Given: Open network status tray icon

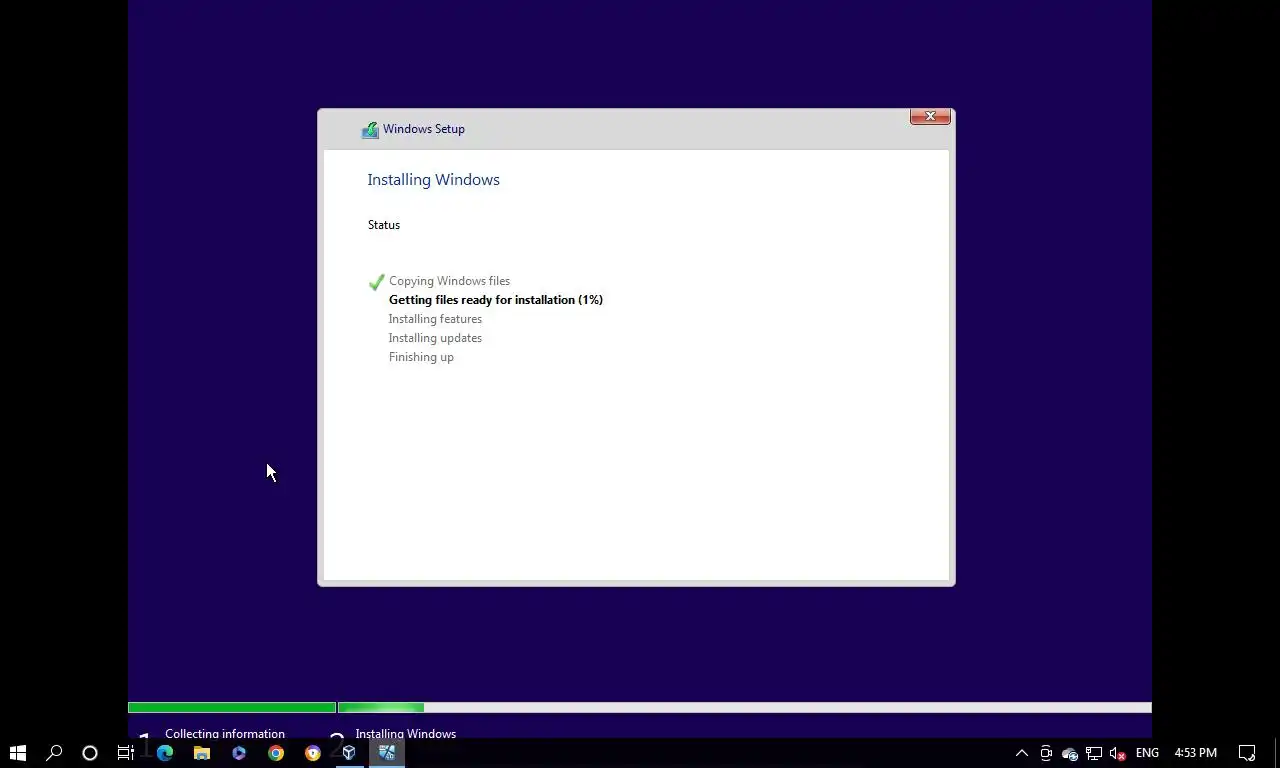Looking at the screenshot, I should (x=1094, y=753).
